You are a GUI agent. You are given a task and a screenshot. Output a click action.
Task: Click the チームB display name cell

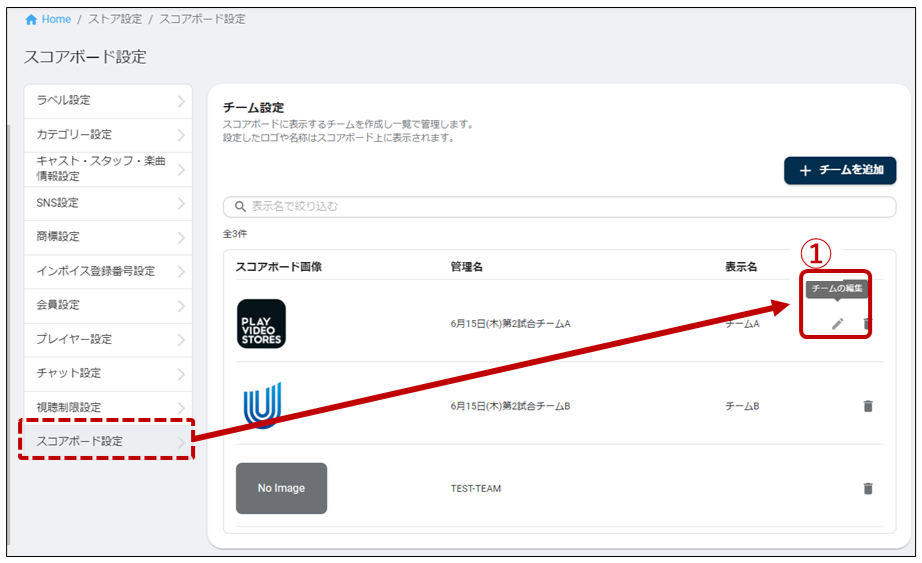[x=742, y=406]
